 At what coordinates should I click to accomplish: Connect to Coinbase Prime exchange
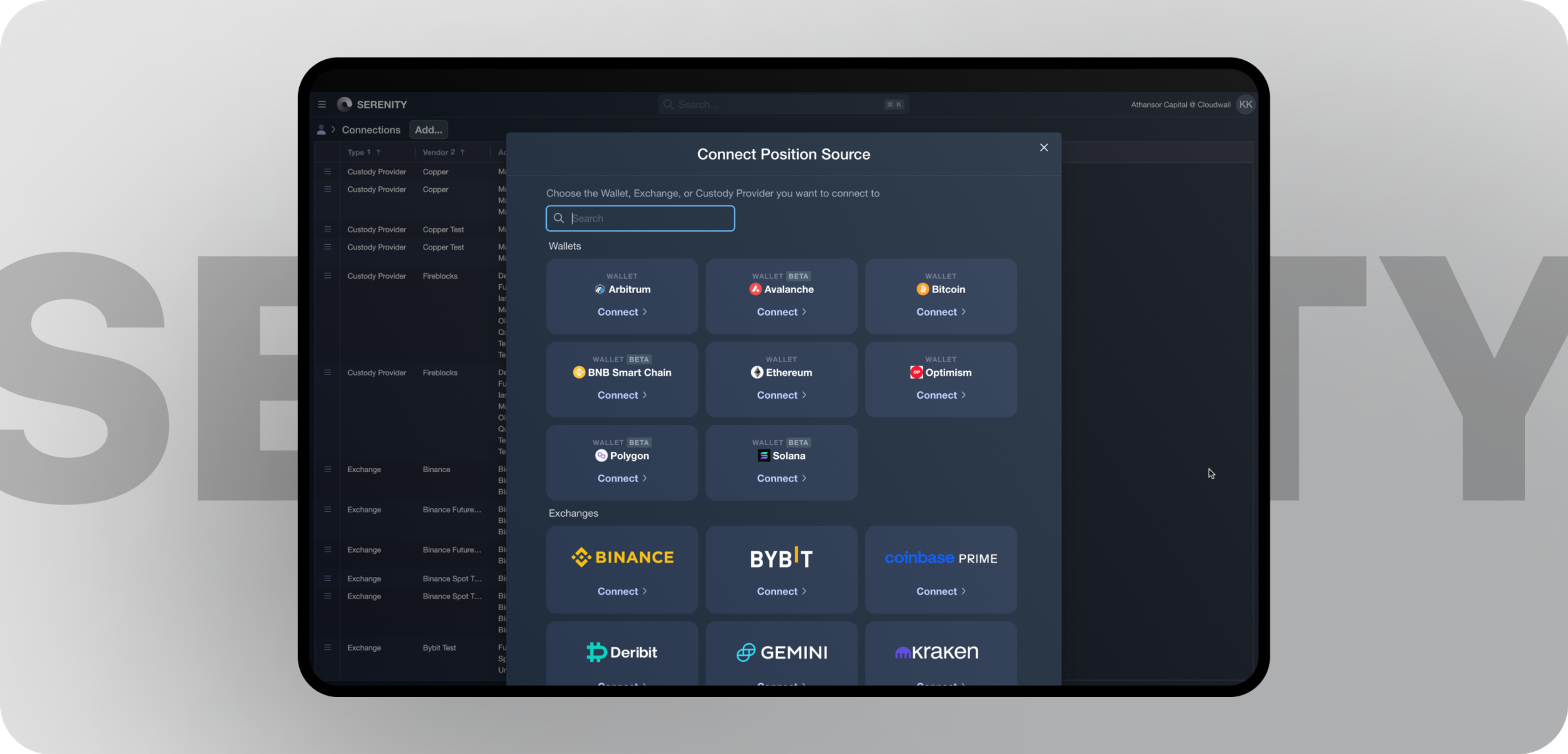click(940, 591)
